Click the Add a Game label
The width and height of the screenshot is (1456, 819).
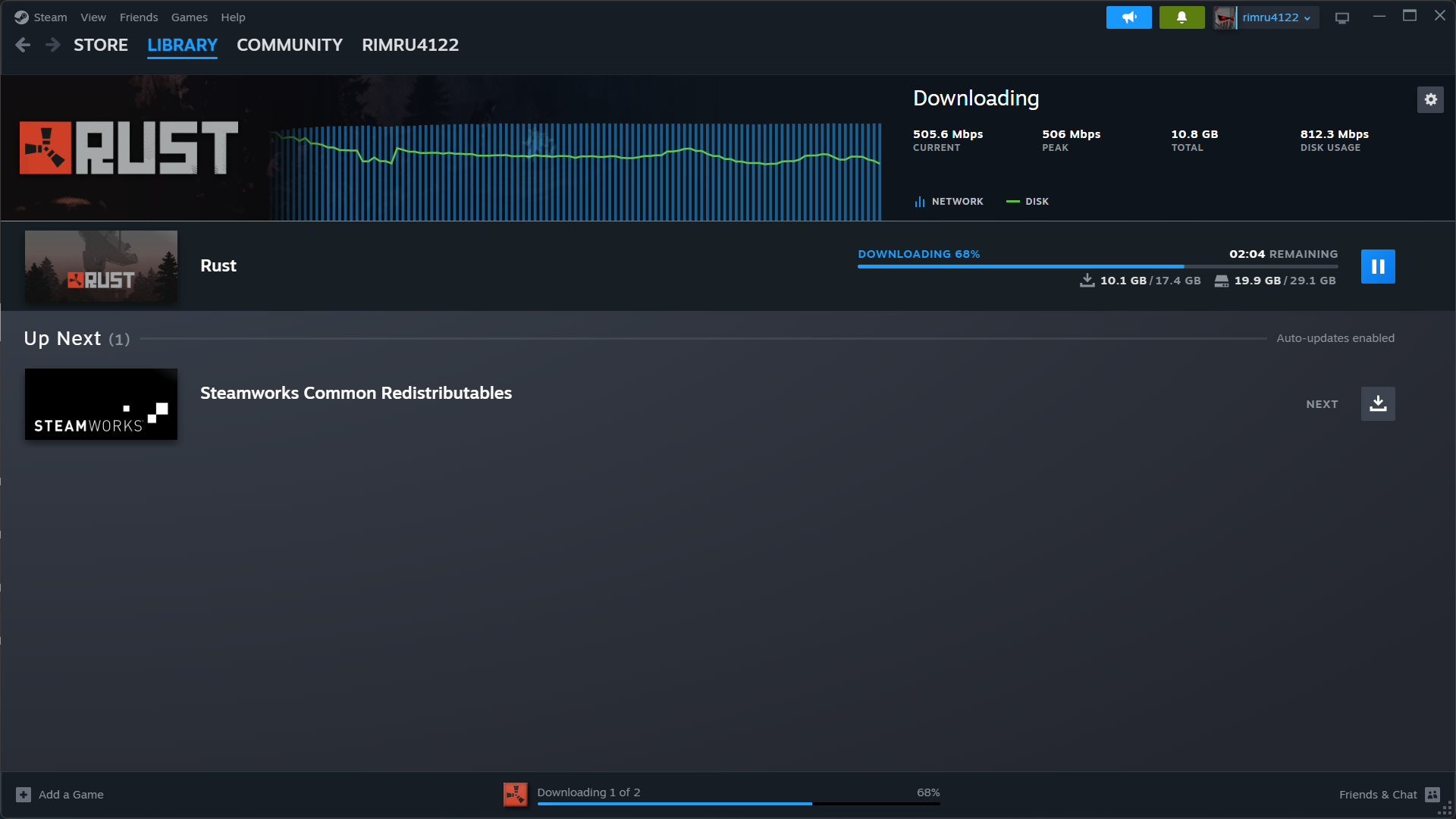click(71, 795)
